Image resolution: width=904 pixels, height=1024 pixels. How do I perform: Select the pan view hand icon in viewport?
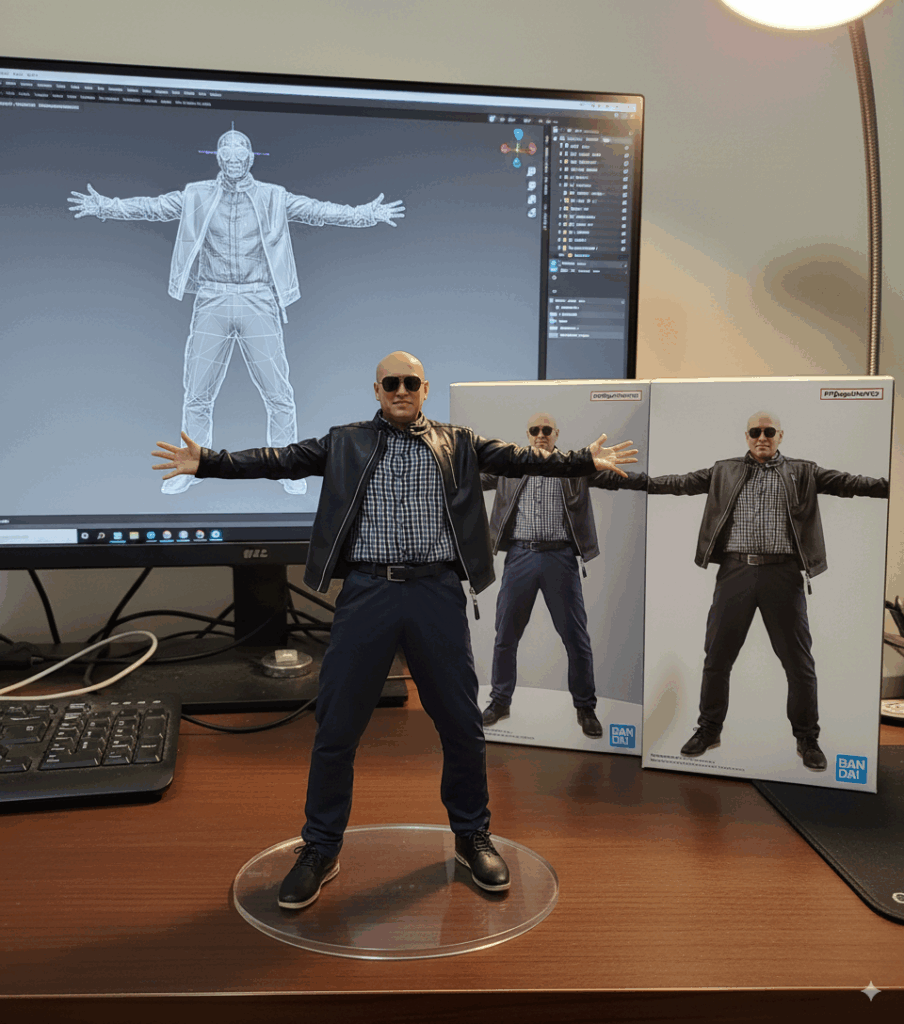pos(531,188)
